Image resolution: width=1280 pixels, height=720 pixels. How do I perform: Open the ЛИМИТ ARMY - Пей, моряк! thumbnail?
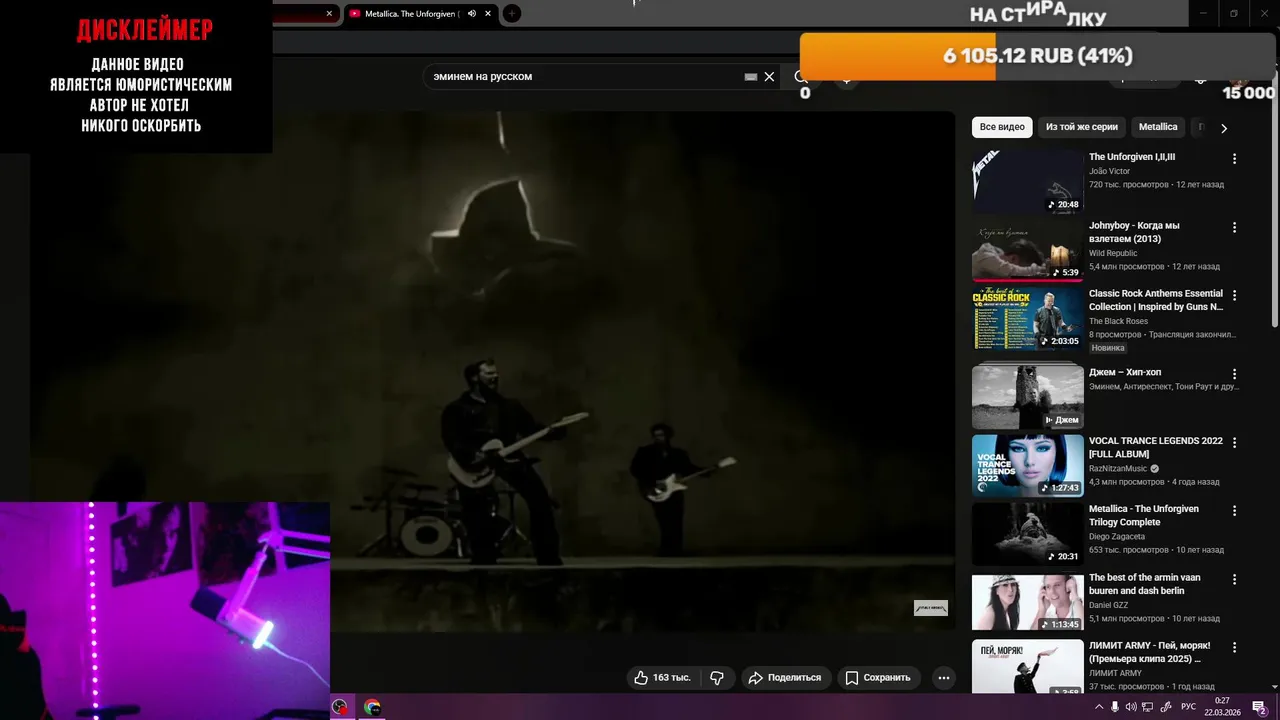(x=1028, y=667)
